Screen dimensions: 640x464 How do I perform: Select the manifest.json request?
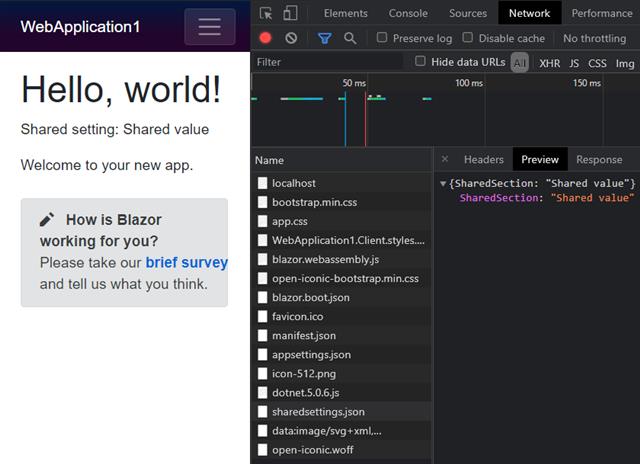(x=342, y=335)
